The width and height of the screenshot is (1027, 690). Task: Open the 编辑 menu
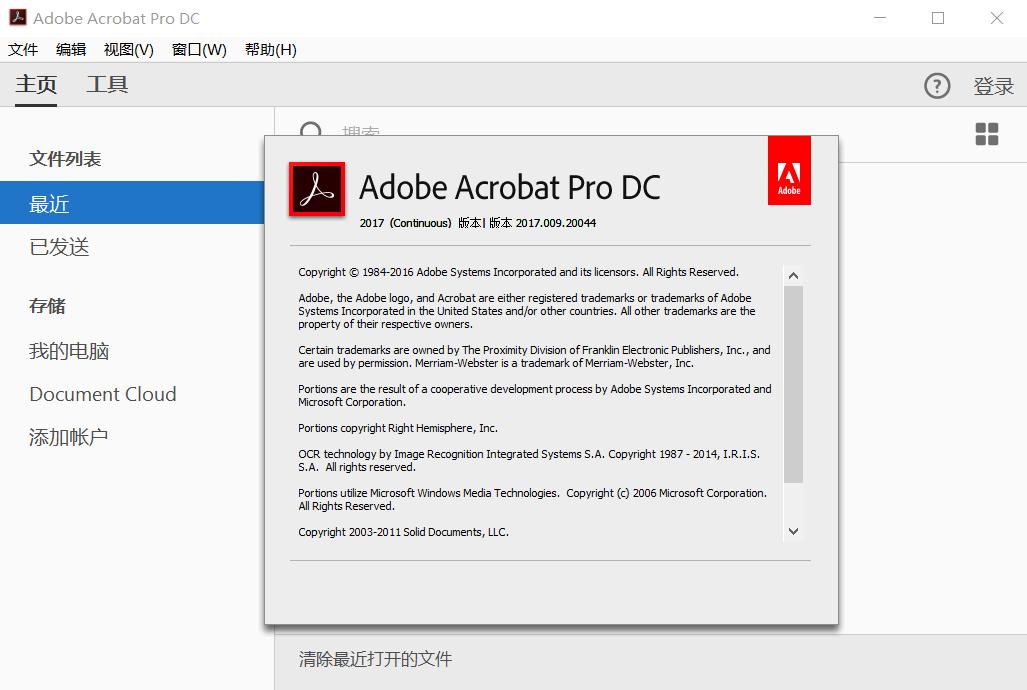[x=71, y=50]
